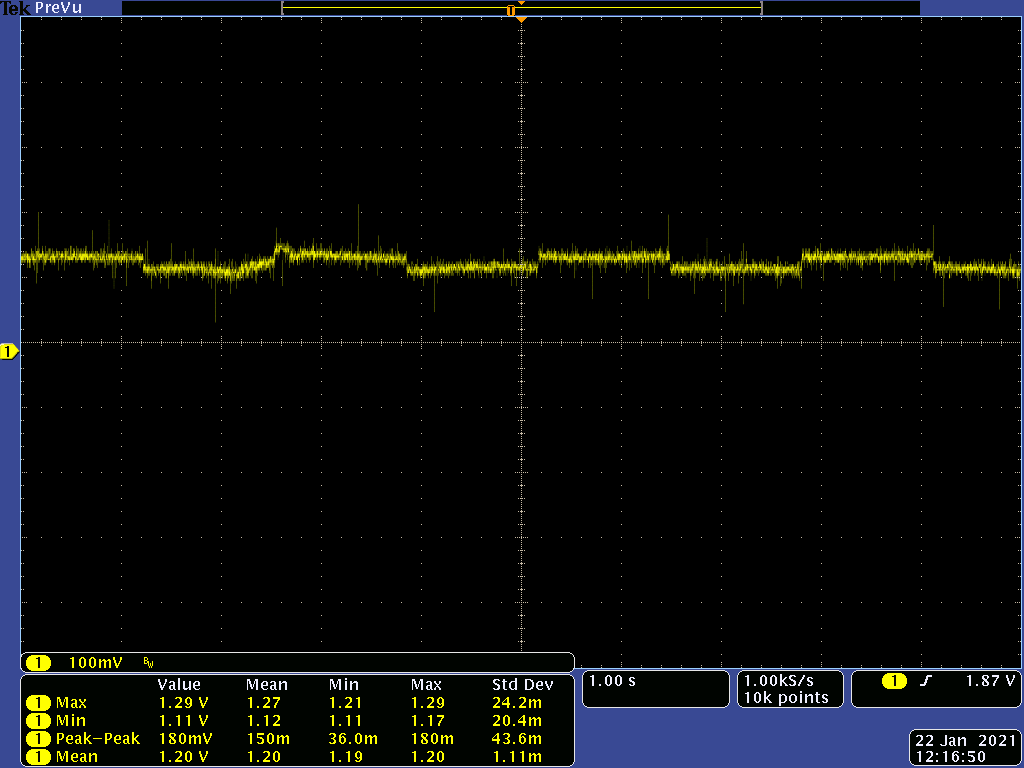
Task: Click the Peak-Peak value 180mV
Action: click(x=185, y=739)
